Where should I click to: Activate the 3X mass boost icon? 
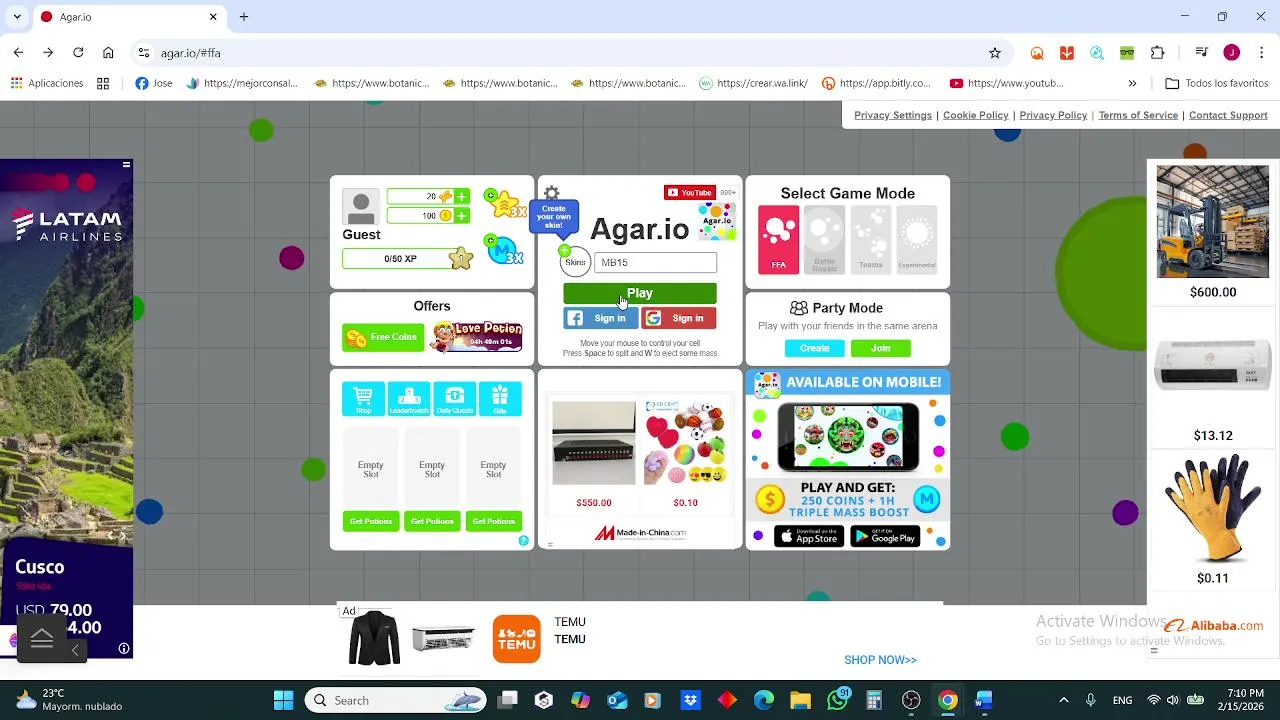(x=505, y=250)
